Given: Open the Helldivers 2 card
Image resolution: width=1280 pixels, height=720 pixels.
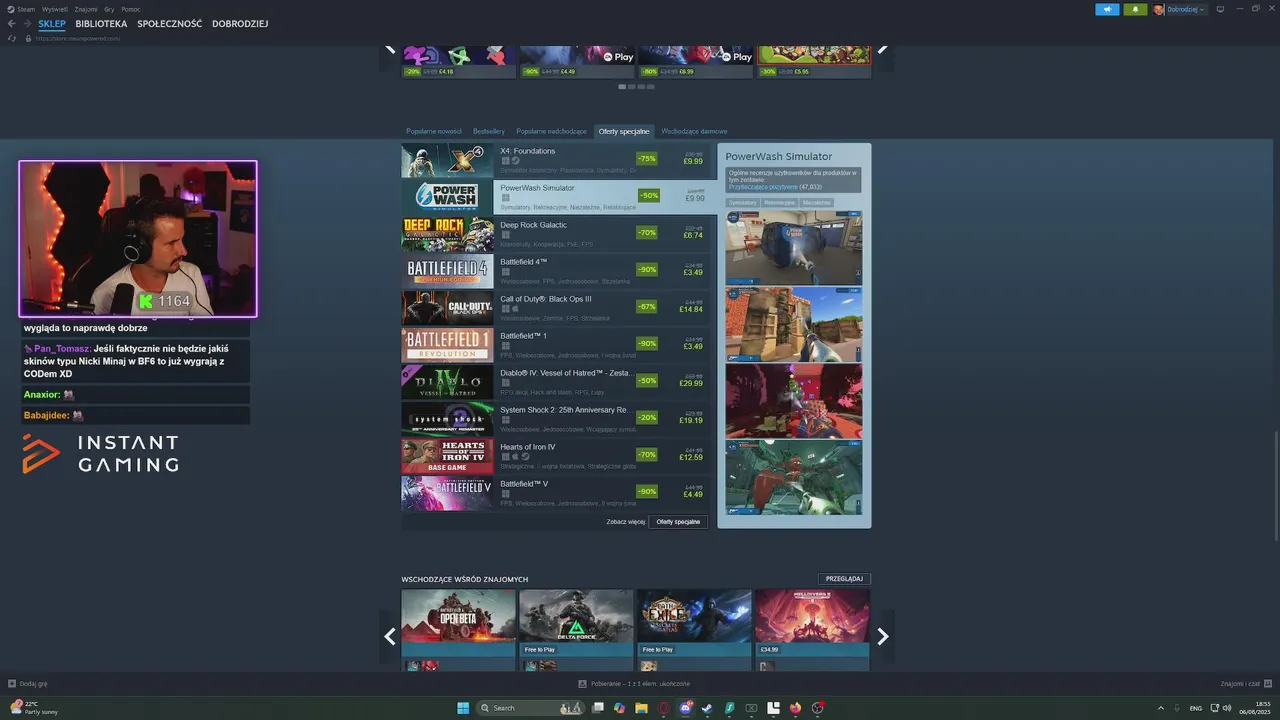Looking at the screenshot, I should coord(812,630).
